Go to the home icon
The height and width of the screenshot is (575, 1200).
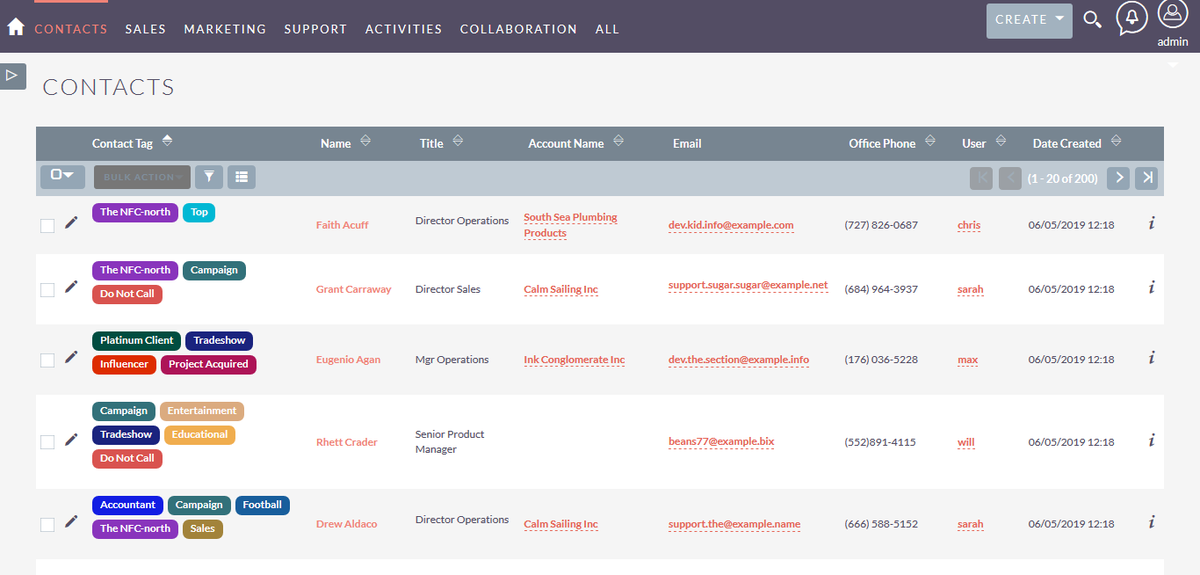pyautogui.click(x=15, y=28)
